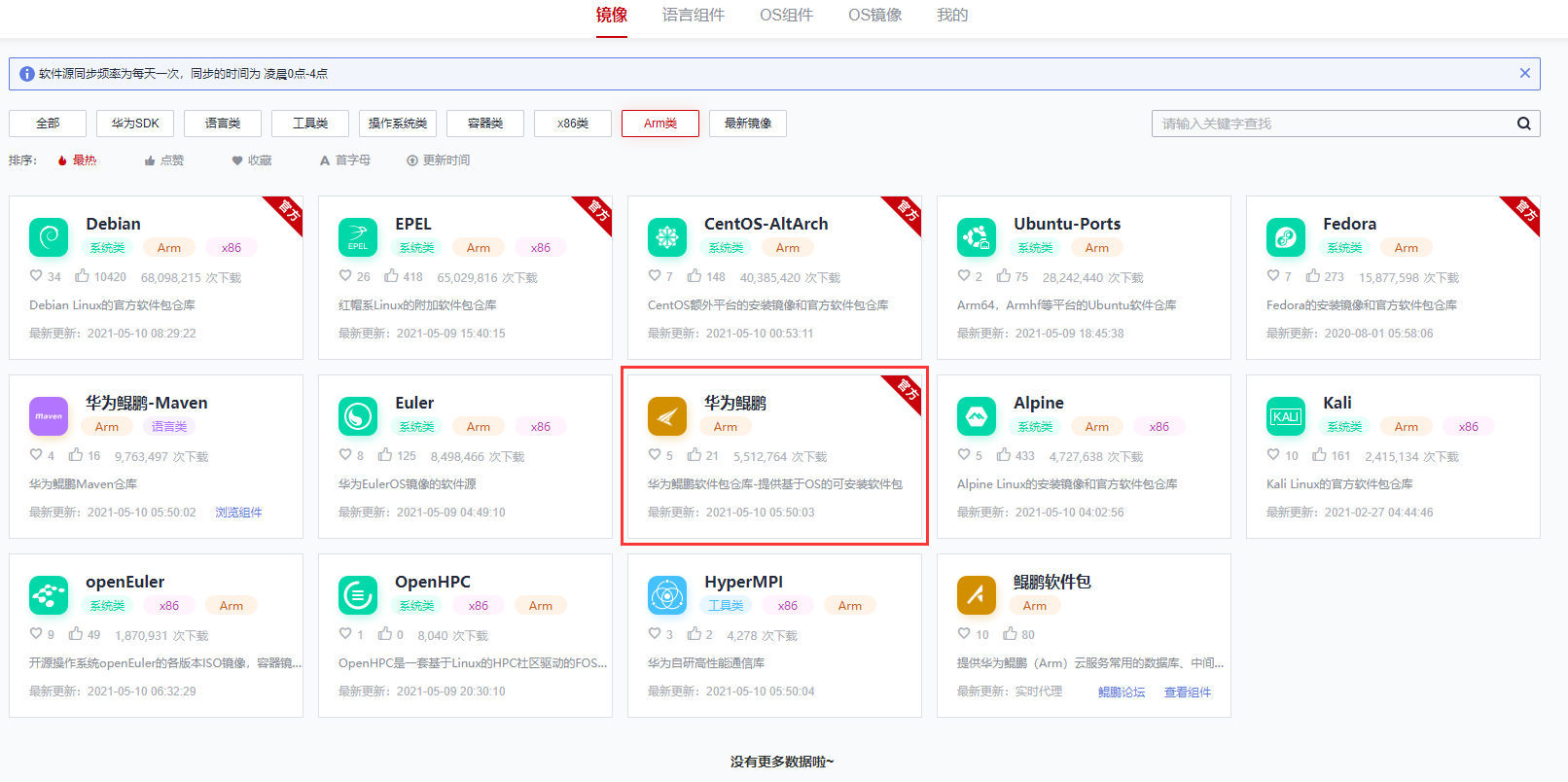Screen dimensions: 1568x782
Task: Sort mirrors by 更新时间
Action: click(439, 160)
